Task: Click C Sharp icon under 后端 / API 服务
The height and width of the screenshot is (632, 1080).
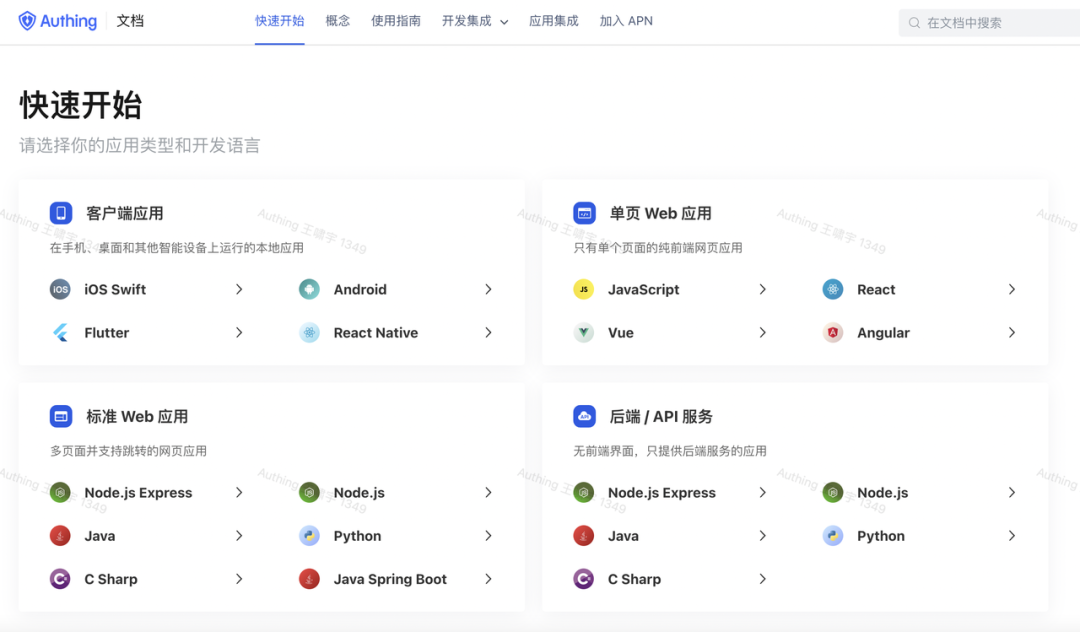Action: click(583, 579)
